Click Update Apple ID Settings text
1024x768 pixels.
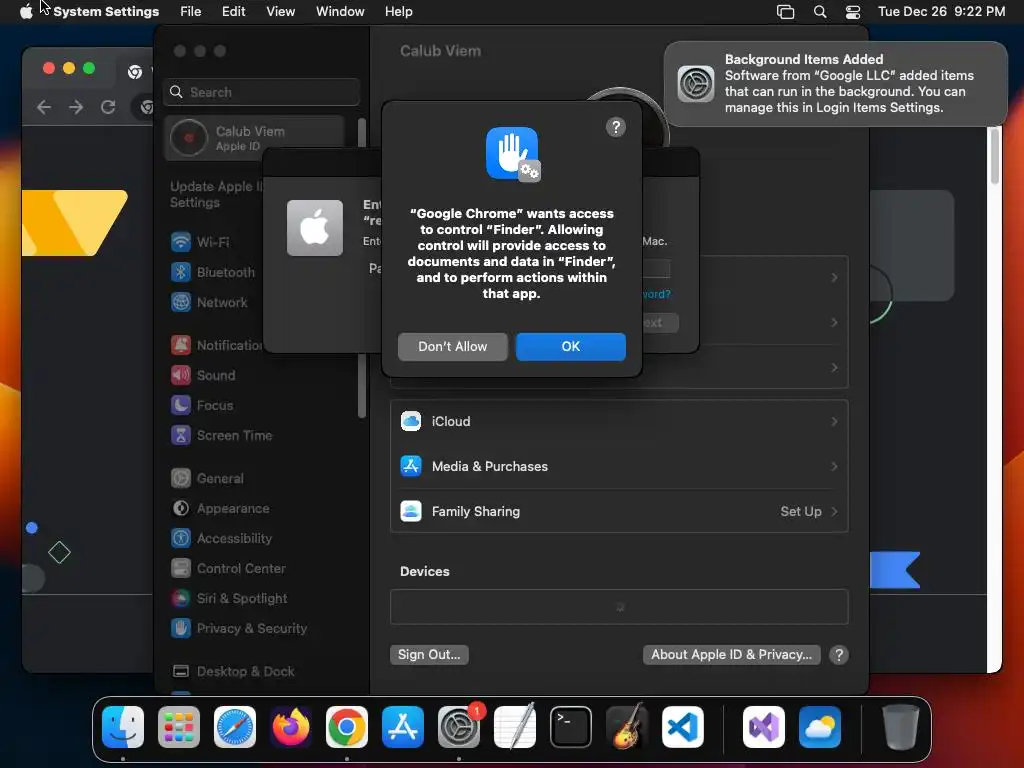pyautogui.click(x=216, y=195)
